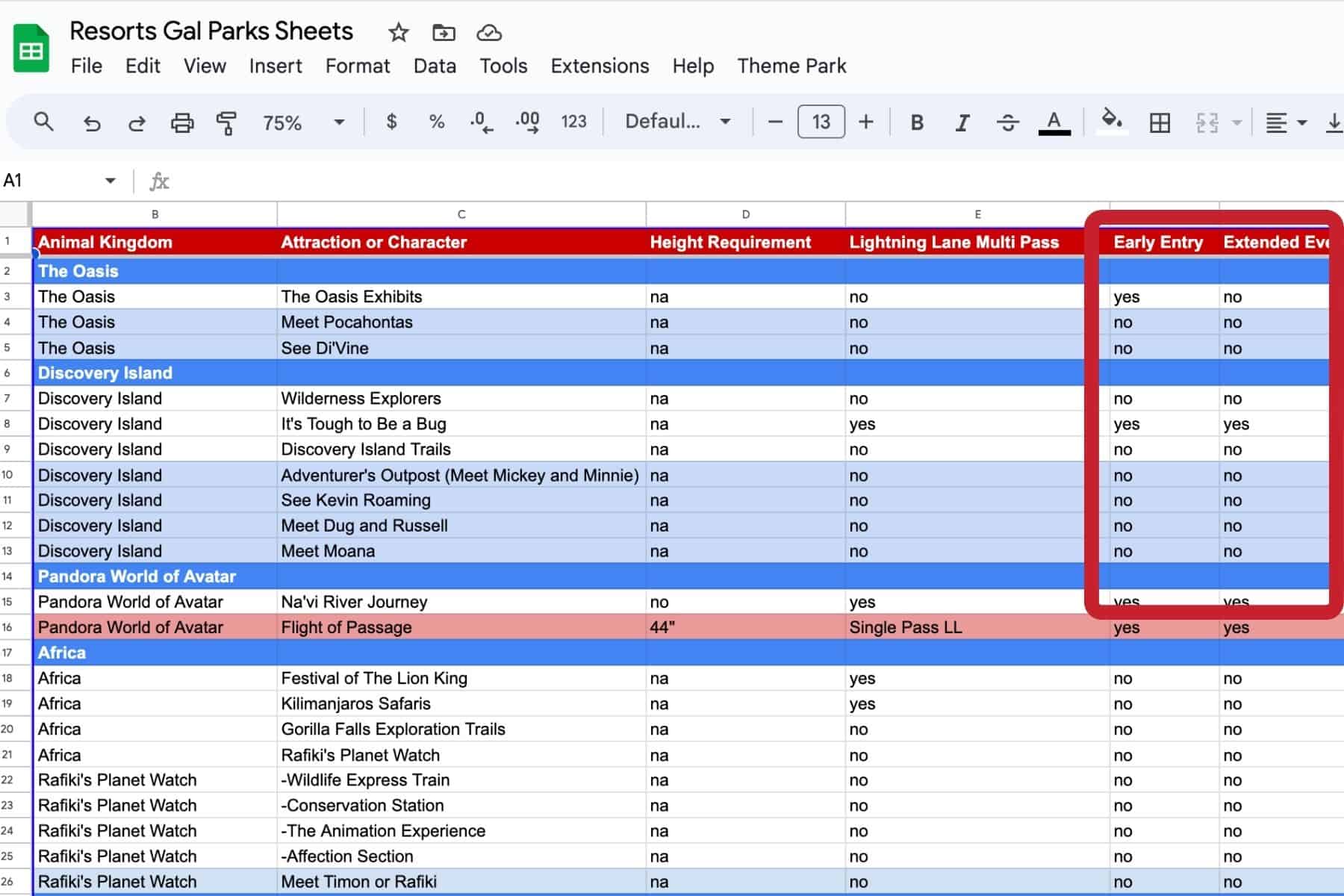Open the name box dropdown for A1
The height and width of the screenshot is (896, 1344).
(110, 181)
